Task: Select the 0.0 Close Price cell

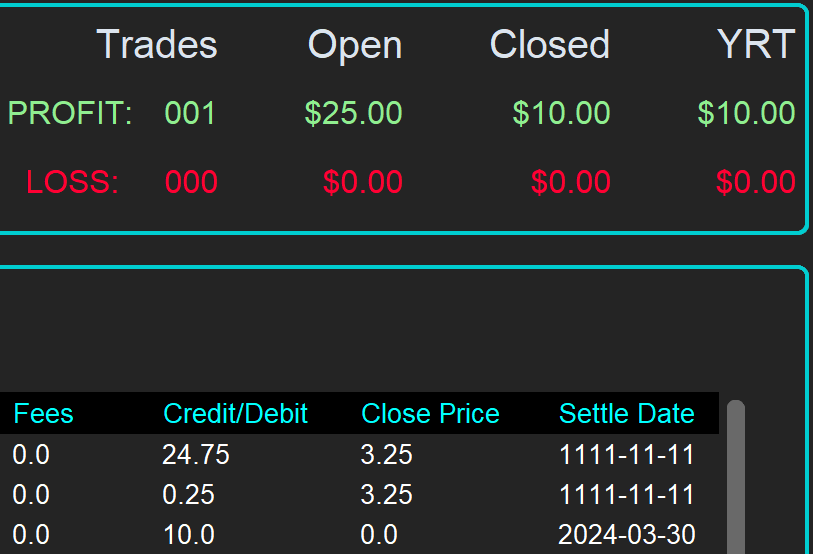Action: click(379, 535)
